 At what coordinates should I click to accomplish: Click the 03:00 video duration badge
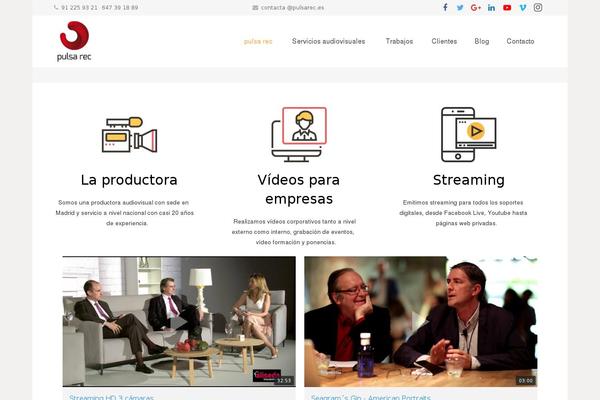click(525, 380)
